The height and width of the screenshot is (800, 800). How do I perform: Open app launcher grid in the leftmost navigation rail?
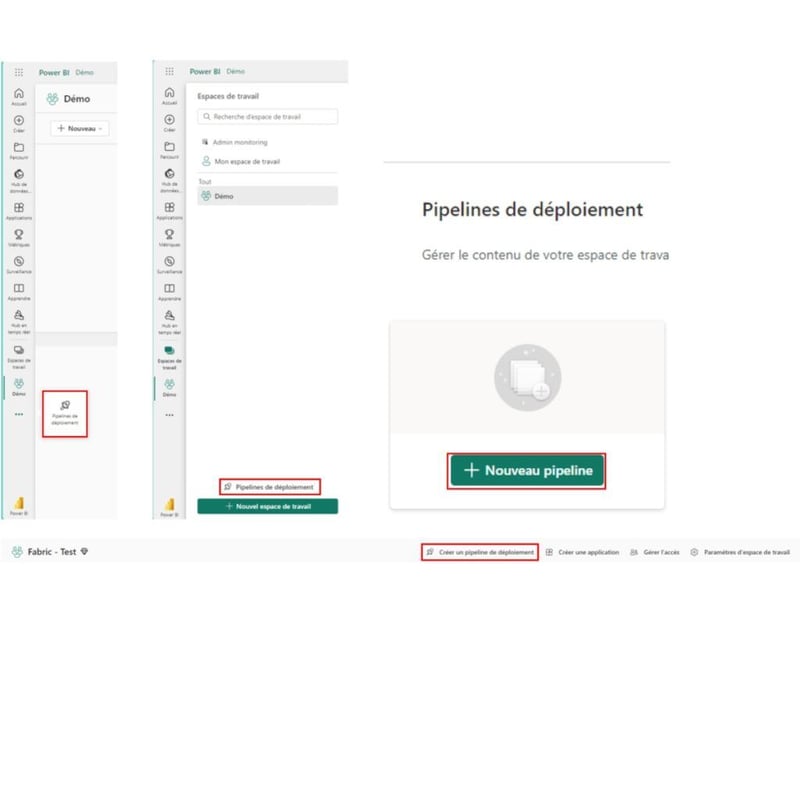click(18, 72)
